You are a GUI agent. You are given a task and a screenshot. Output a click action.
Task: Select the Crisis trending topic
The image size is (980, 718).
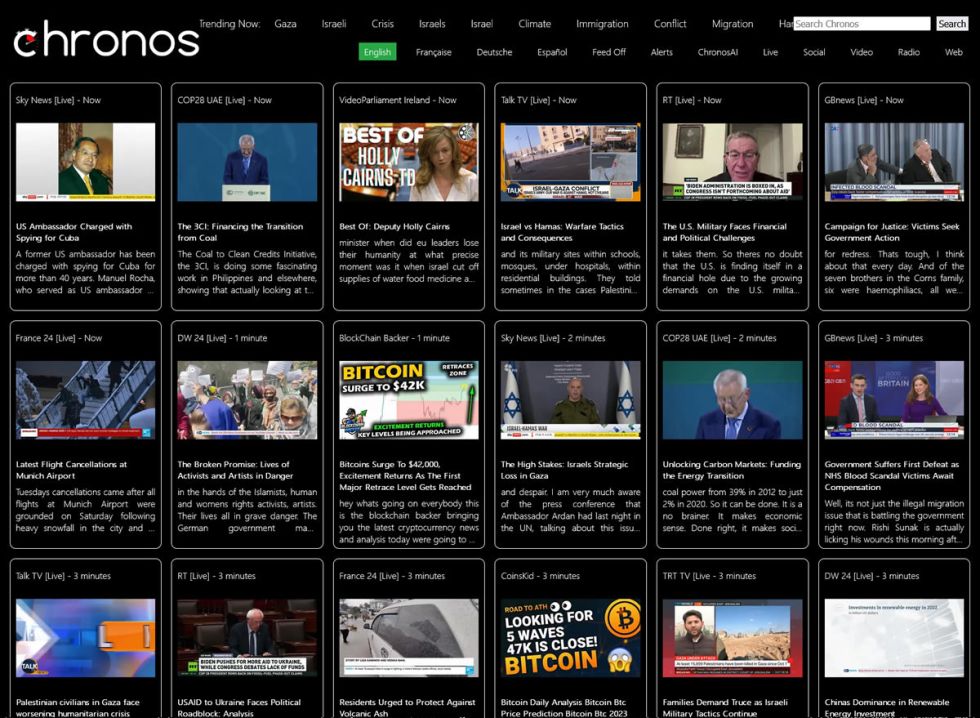[382, 24]
